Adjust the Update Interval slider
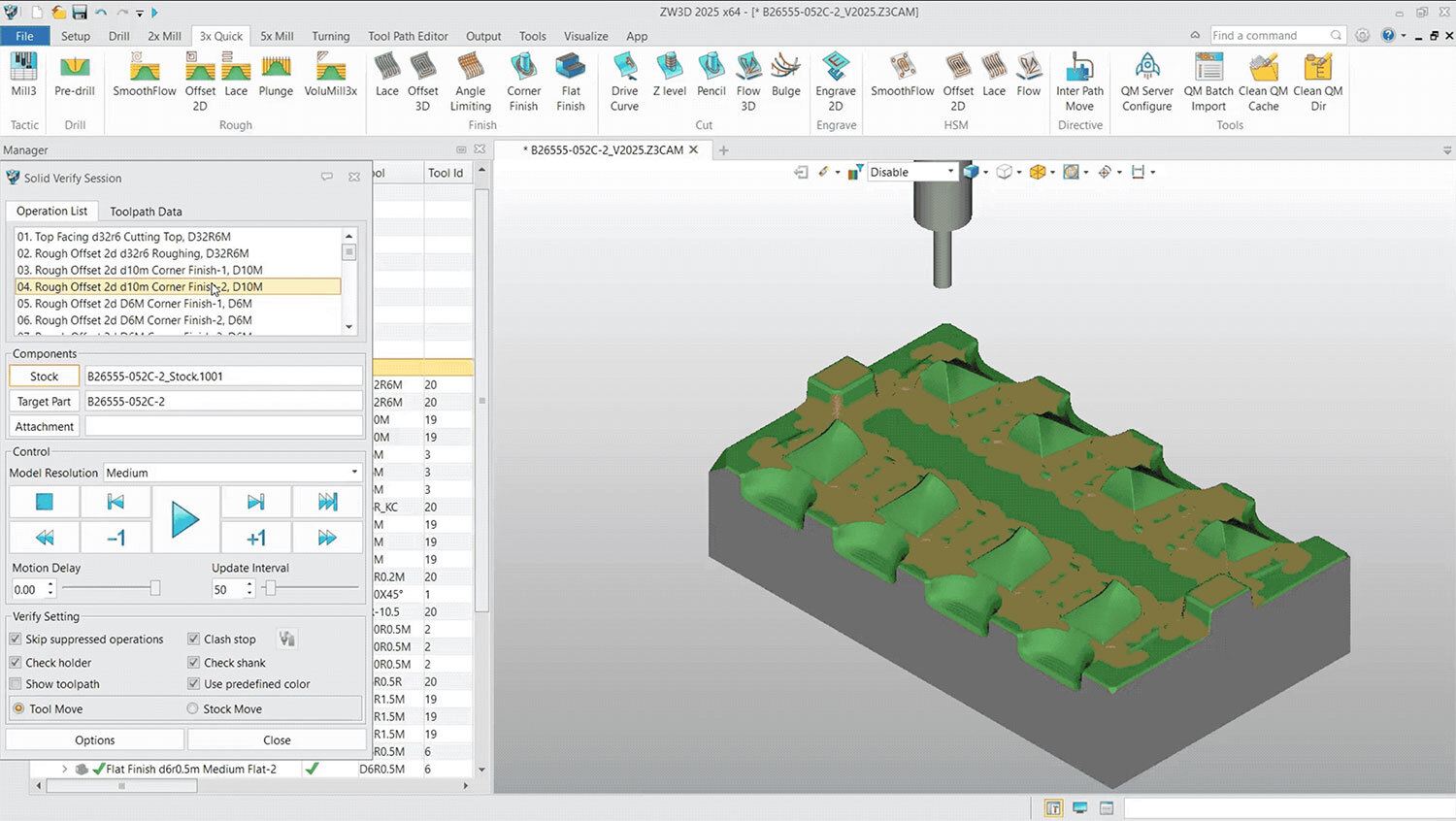 pyautogui.click(x=271, y=588)
